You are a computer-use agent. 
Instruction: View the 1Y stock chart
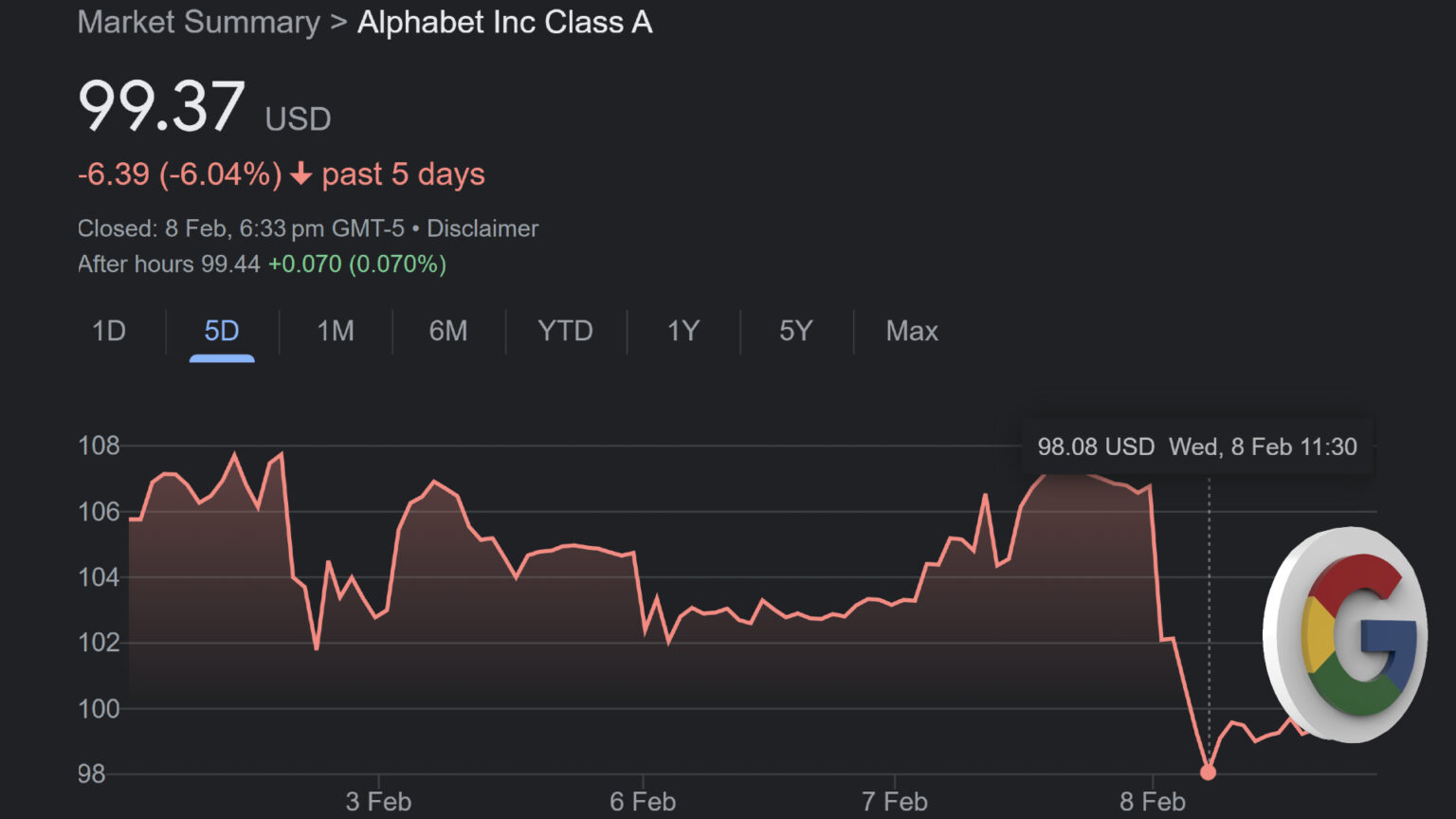(x=682, y=332)
